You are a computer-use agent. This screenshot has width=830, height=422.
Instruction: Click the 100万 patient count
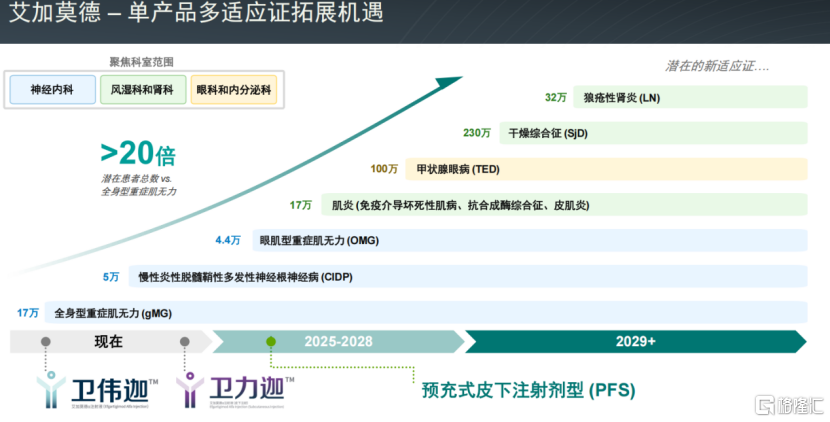pos(384,169)
